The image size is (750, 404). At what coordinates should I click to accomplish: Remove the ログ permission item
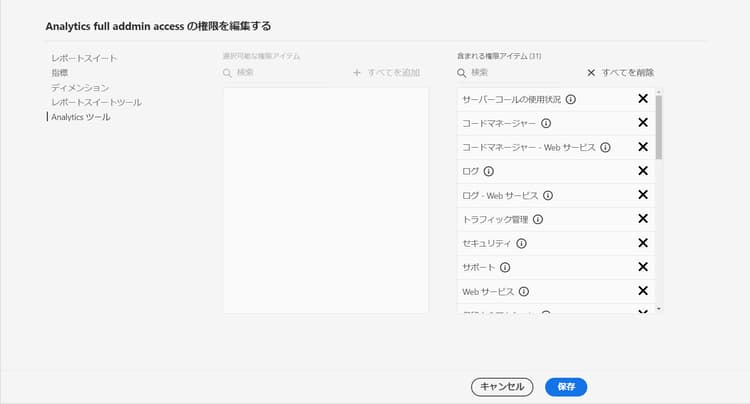[643, 171]
